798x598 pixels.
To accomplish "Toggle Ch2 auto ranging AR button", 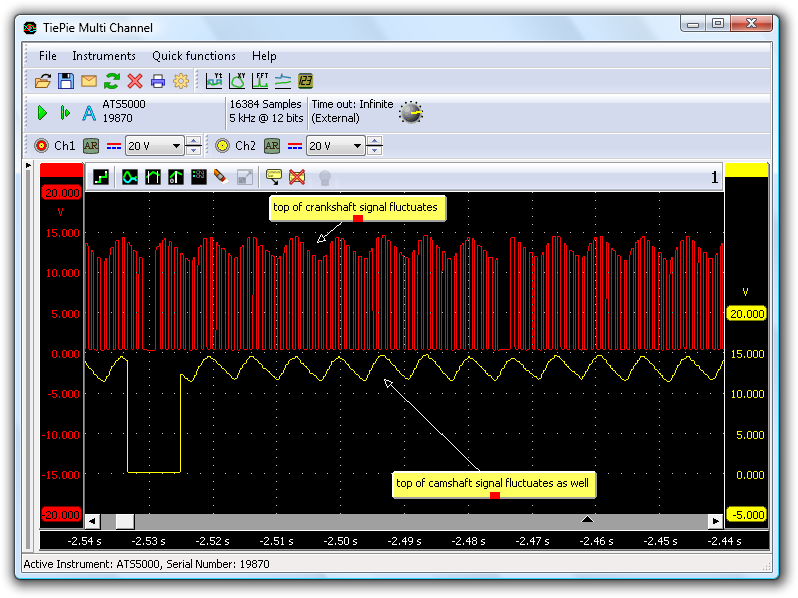I will tap(272, 146).
